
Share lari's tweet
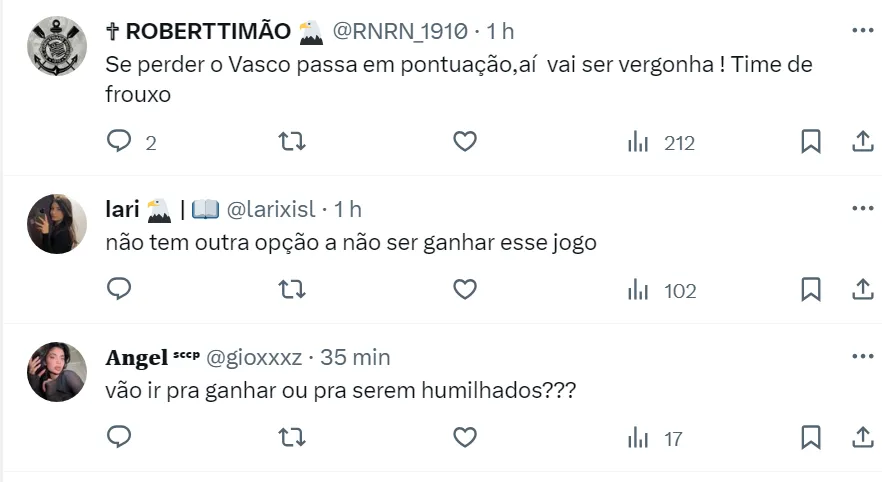[862, 289]
